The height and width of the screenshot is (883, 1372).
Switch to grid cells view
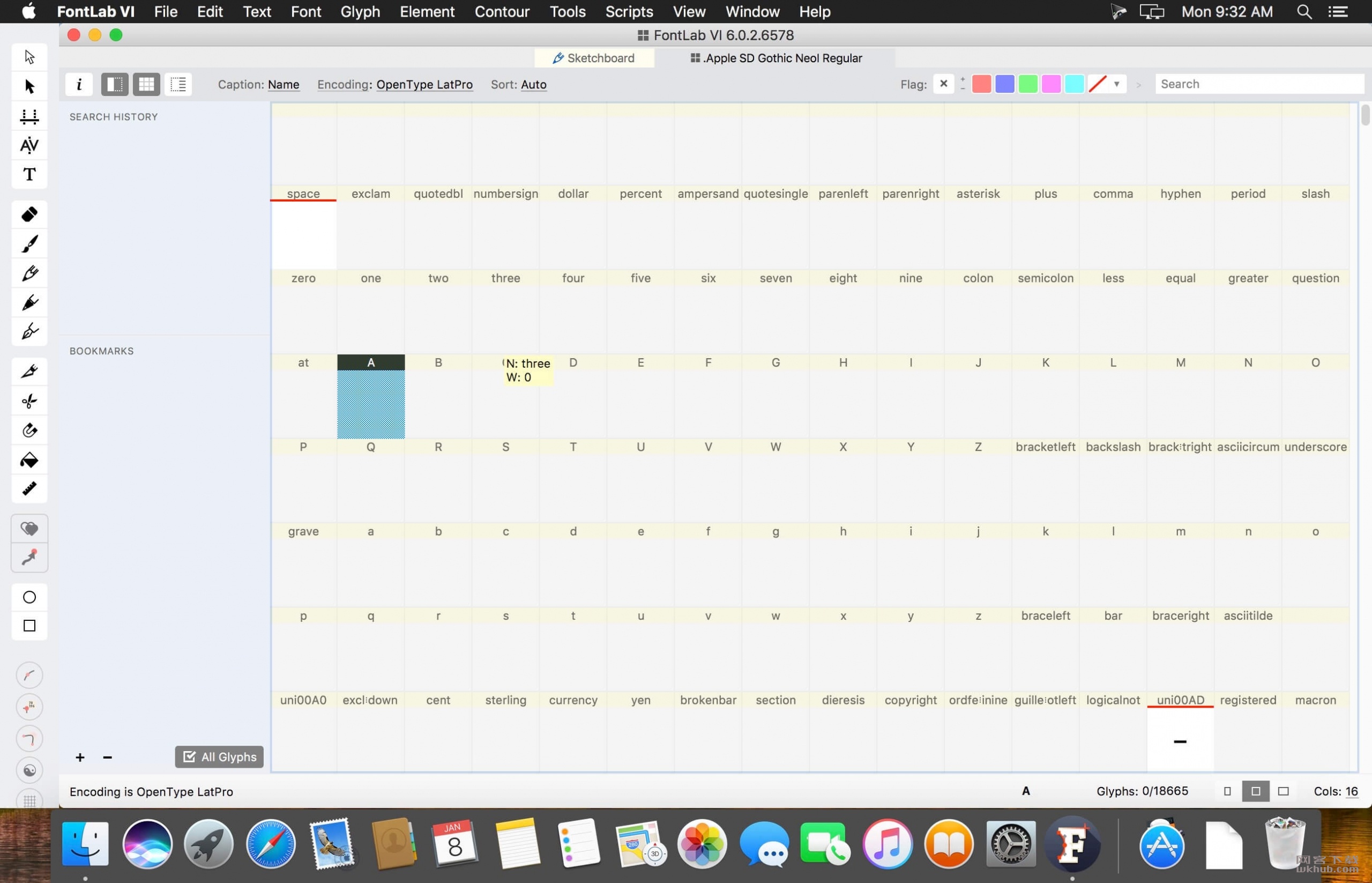[146, 84]
